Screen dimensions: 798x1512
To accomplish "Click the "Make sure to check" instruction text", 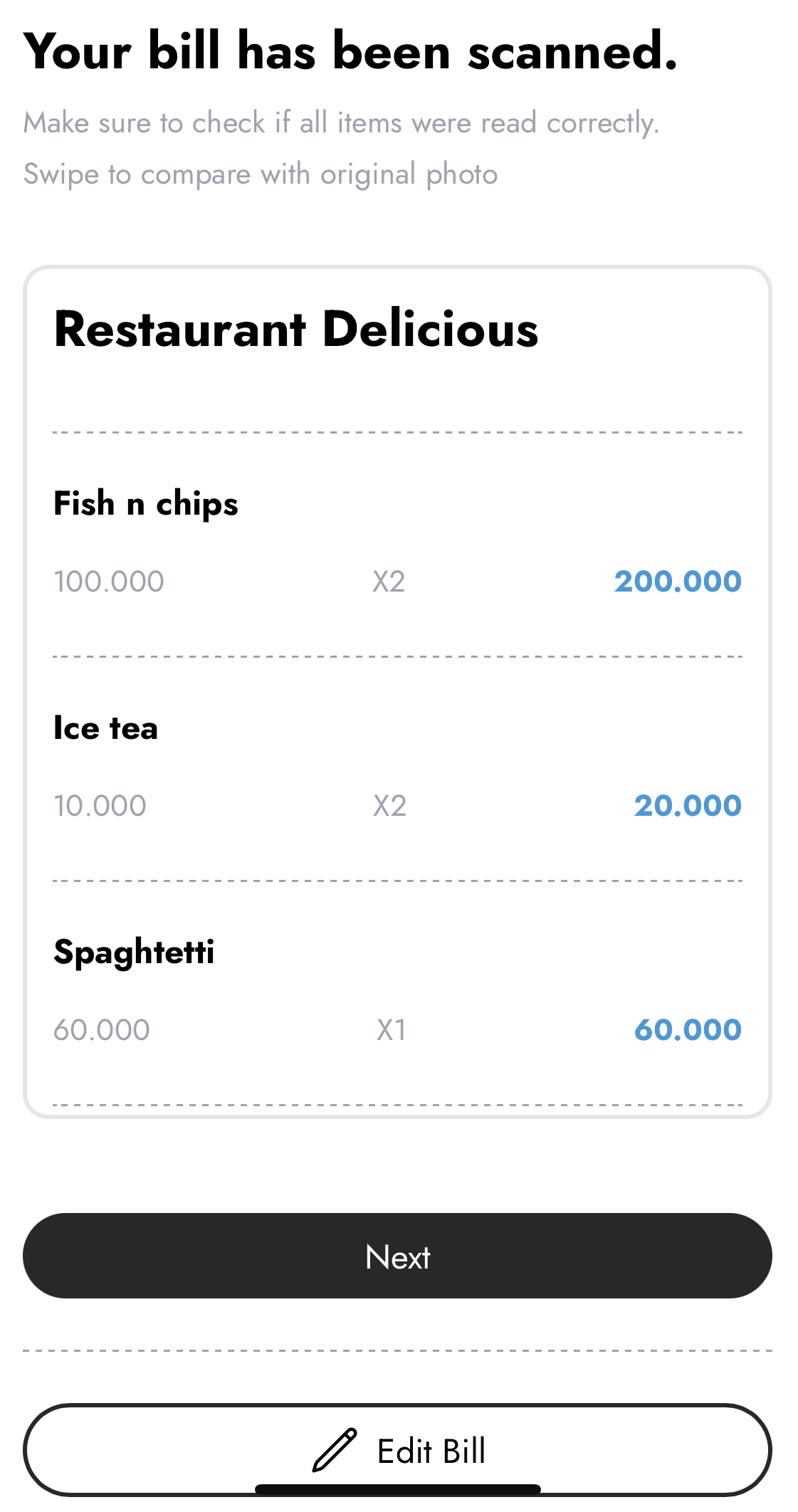I will [342, 123].
